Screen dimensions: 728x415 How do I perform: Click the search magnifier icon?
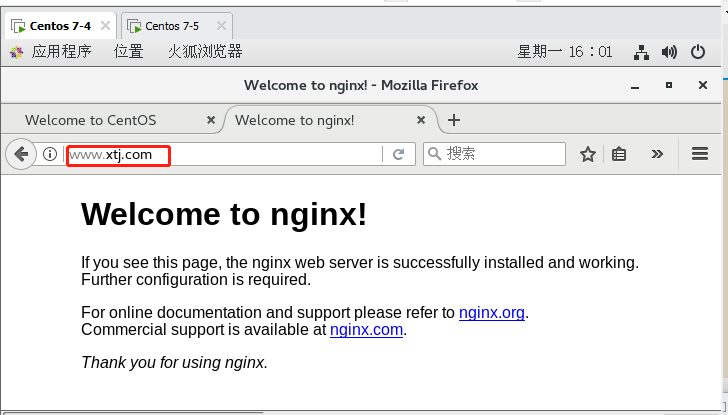[434, 154]
